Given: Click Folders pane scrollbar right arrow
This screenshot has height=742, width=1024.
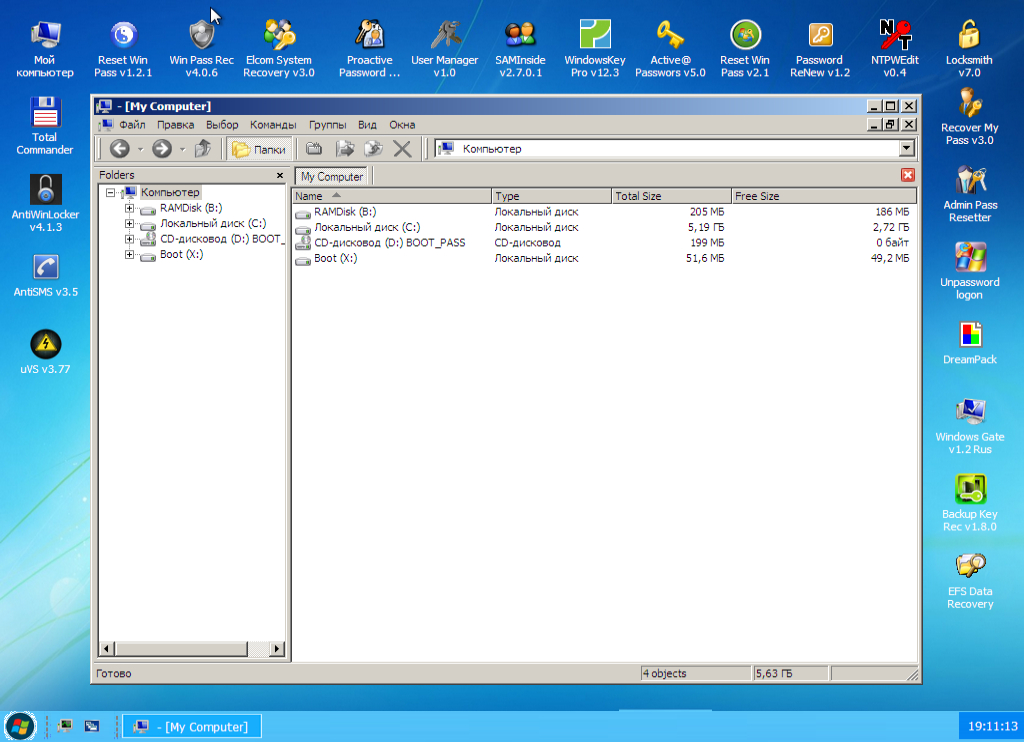Looking at the screenshot, I should (x=278, y=649).
